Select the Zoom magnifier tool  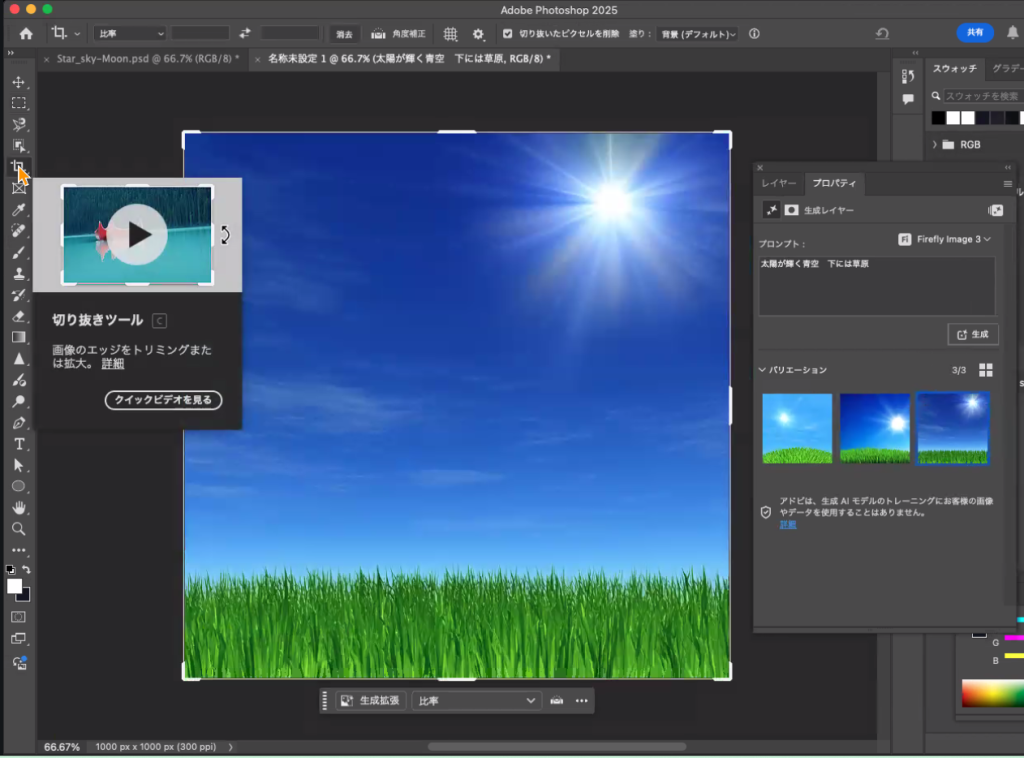tap(18, 528)
